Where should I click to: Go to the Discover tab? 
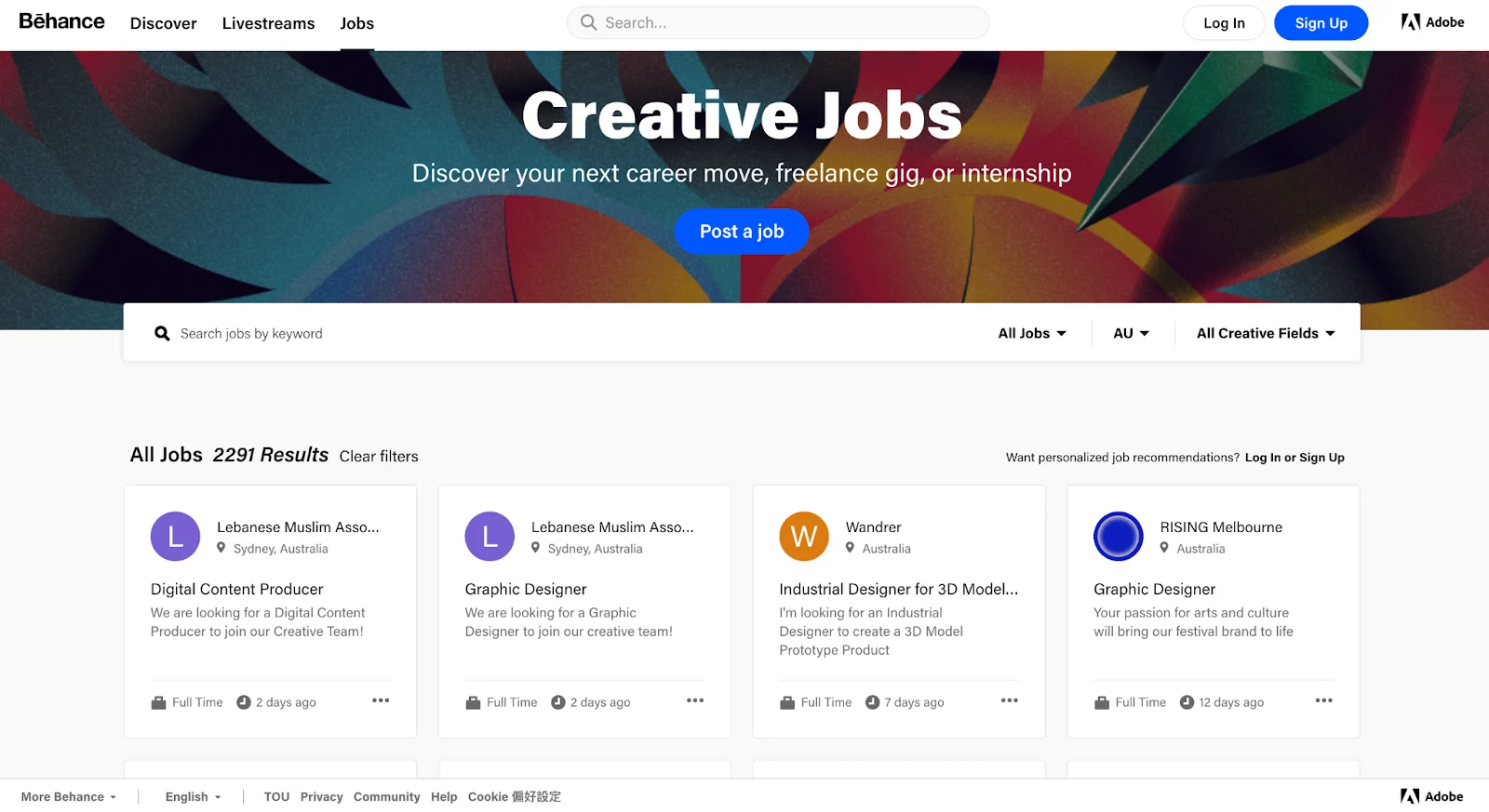(x=163, y=23)
